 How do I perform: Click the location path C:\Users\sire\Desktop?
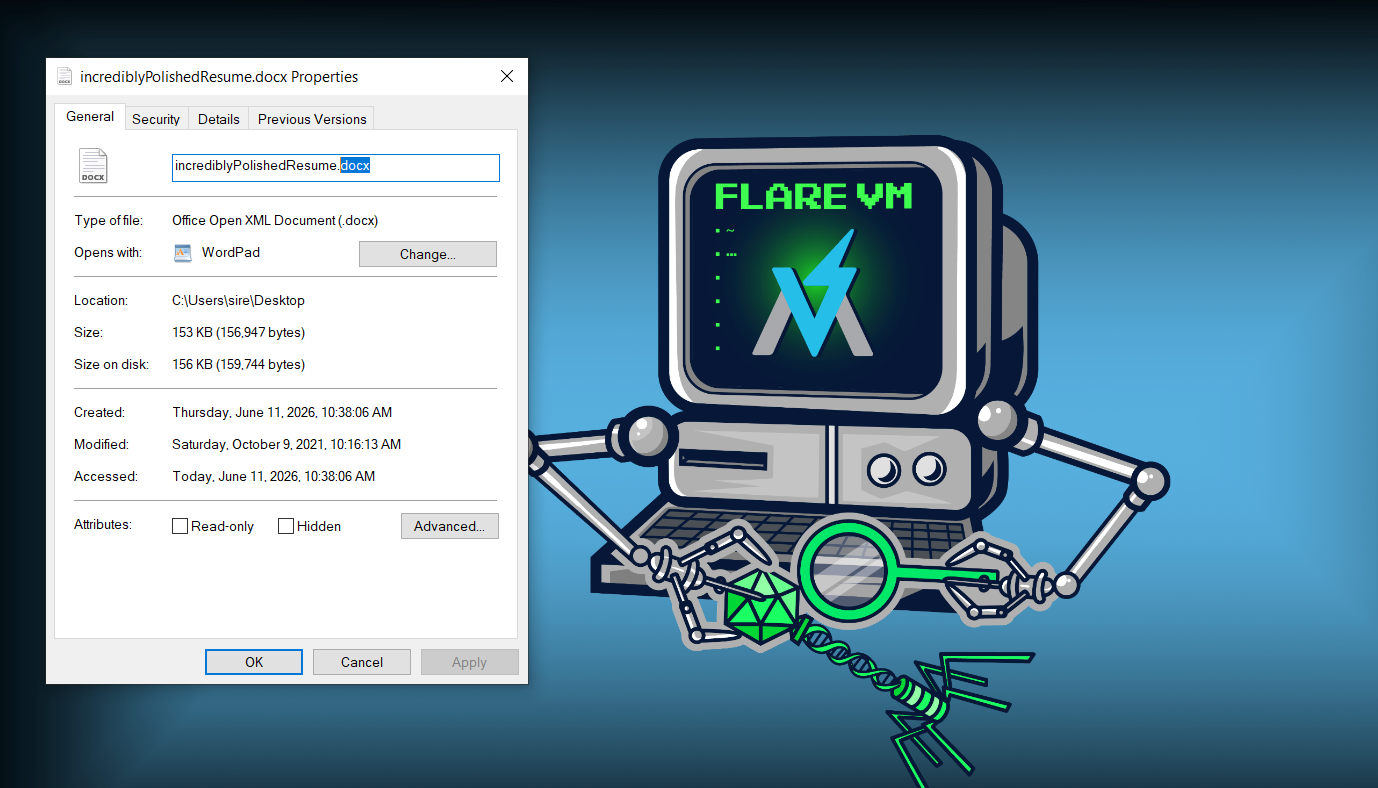(x=239, y=300)
